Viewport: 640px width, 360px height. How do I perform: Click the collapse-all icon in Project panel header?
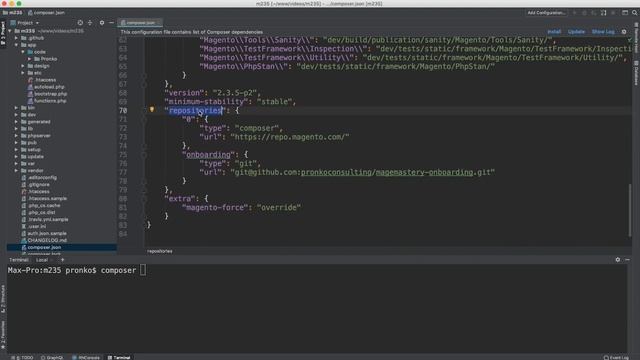coord(90,23)
